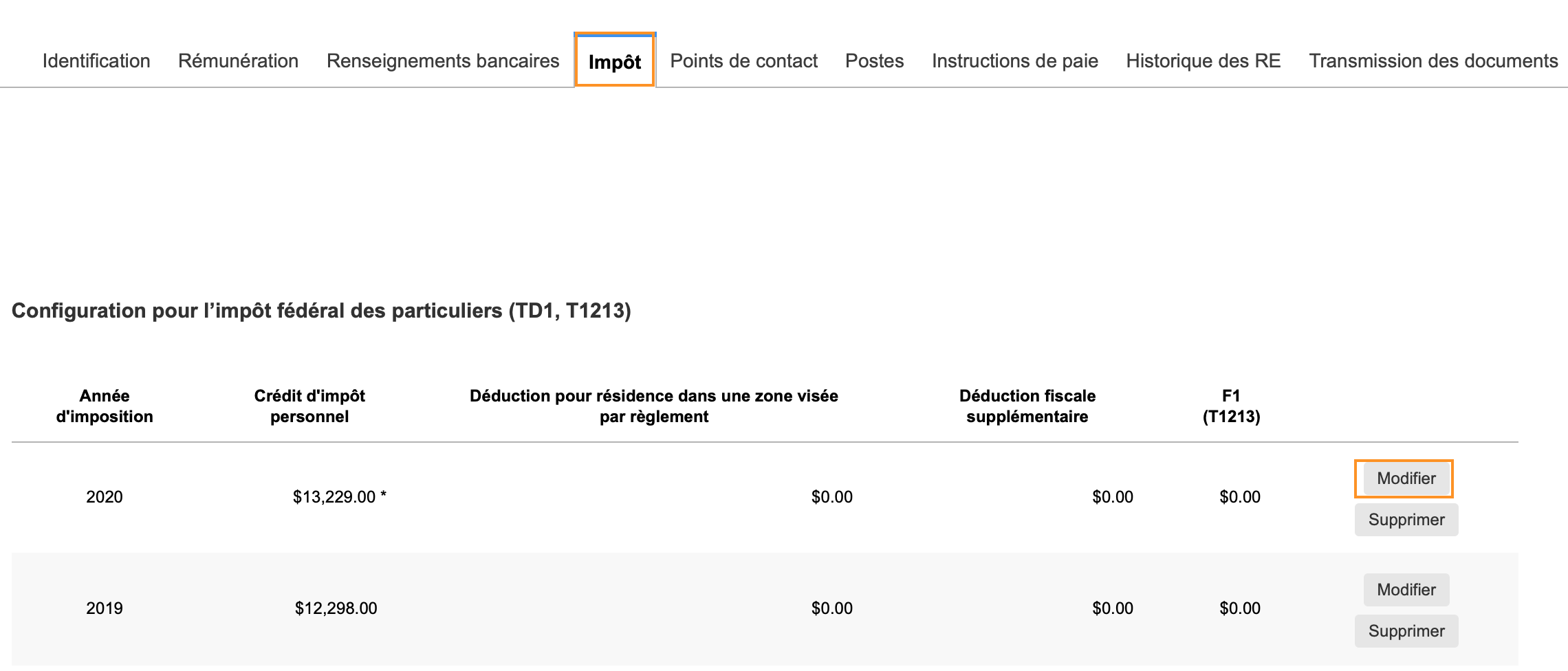The height and width of the screenshot is (671, 1568).
Task: View the Historique des RE tab
Action: click(x=1203, y=61)
